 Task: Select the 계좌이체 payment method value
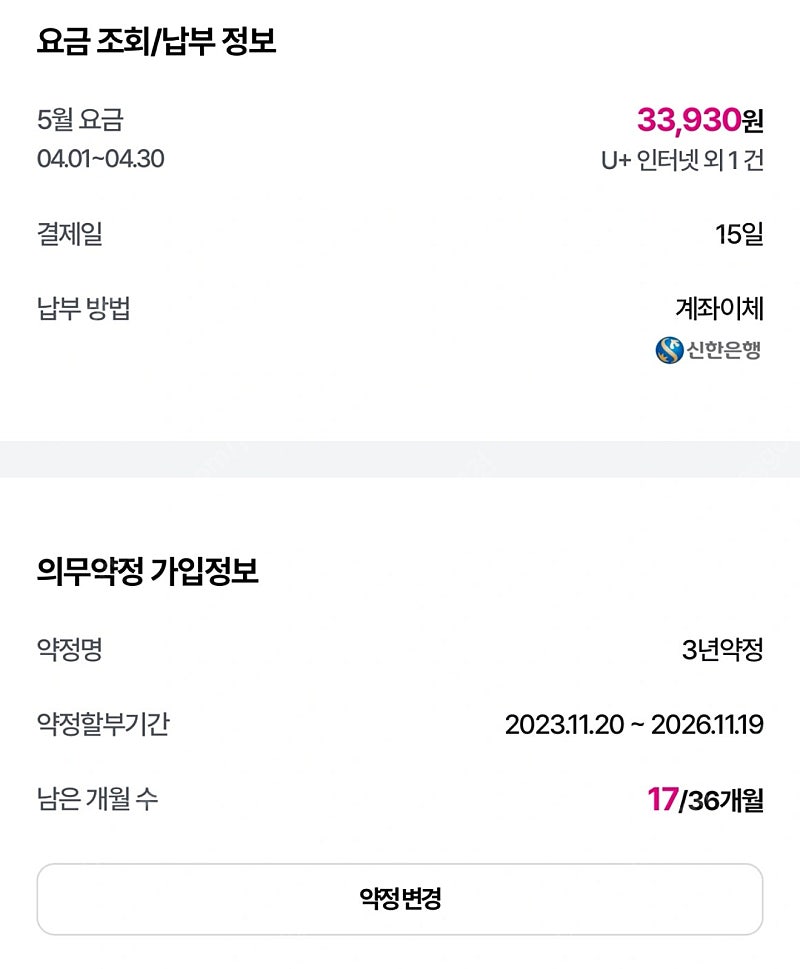[720, 308]
